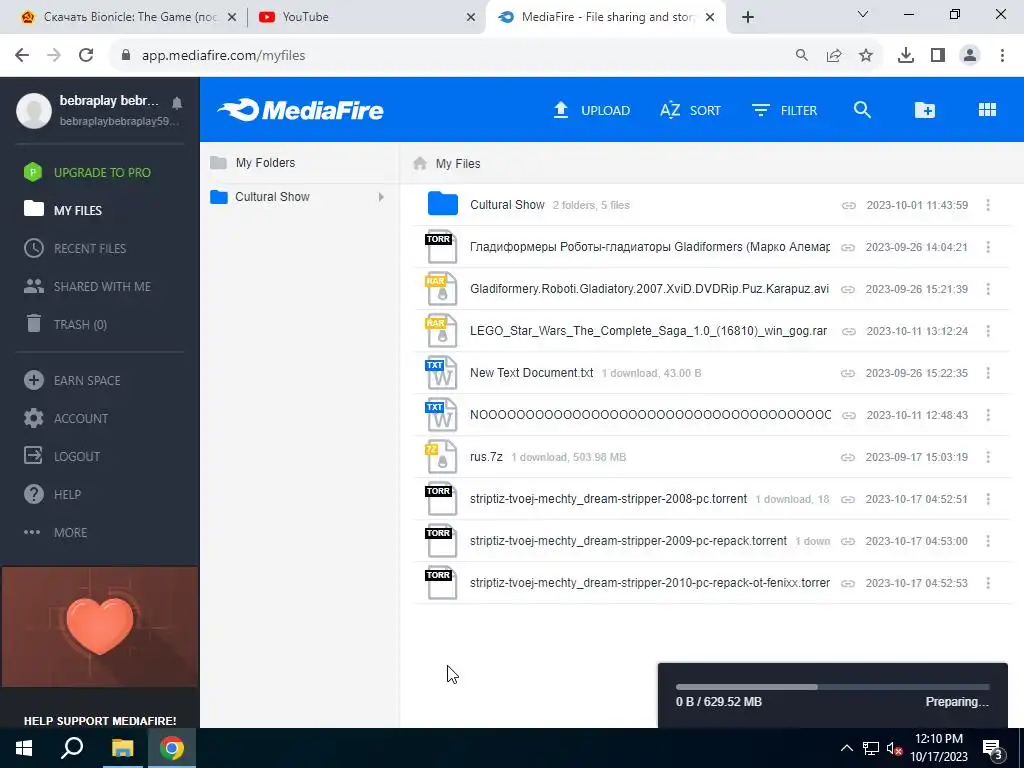The image size is (1024, 768).
Task: Click the home icon in breadcrumb
Action: (420, 163)
